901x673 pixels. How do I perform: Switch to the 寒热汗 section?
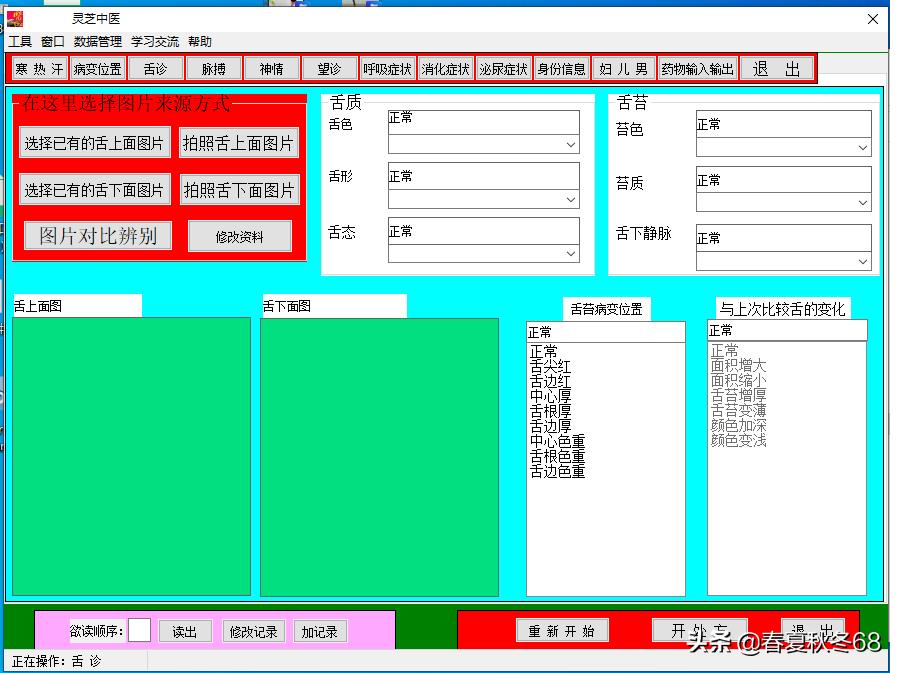(x=38, y=67)
